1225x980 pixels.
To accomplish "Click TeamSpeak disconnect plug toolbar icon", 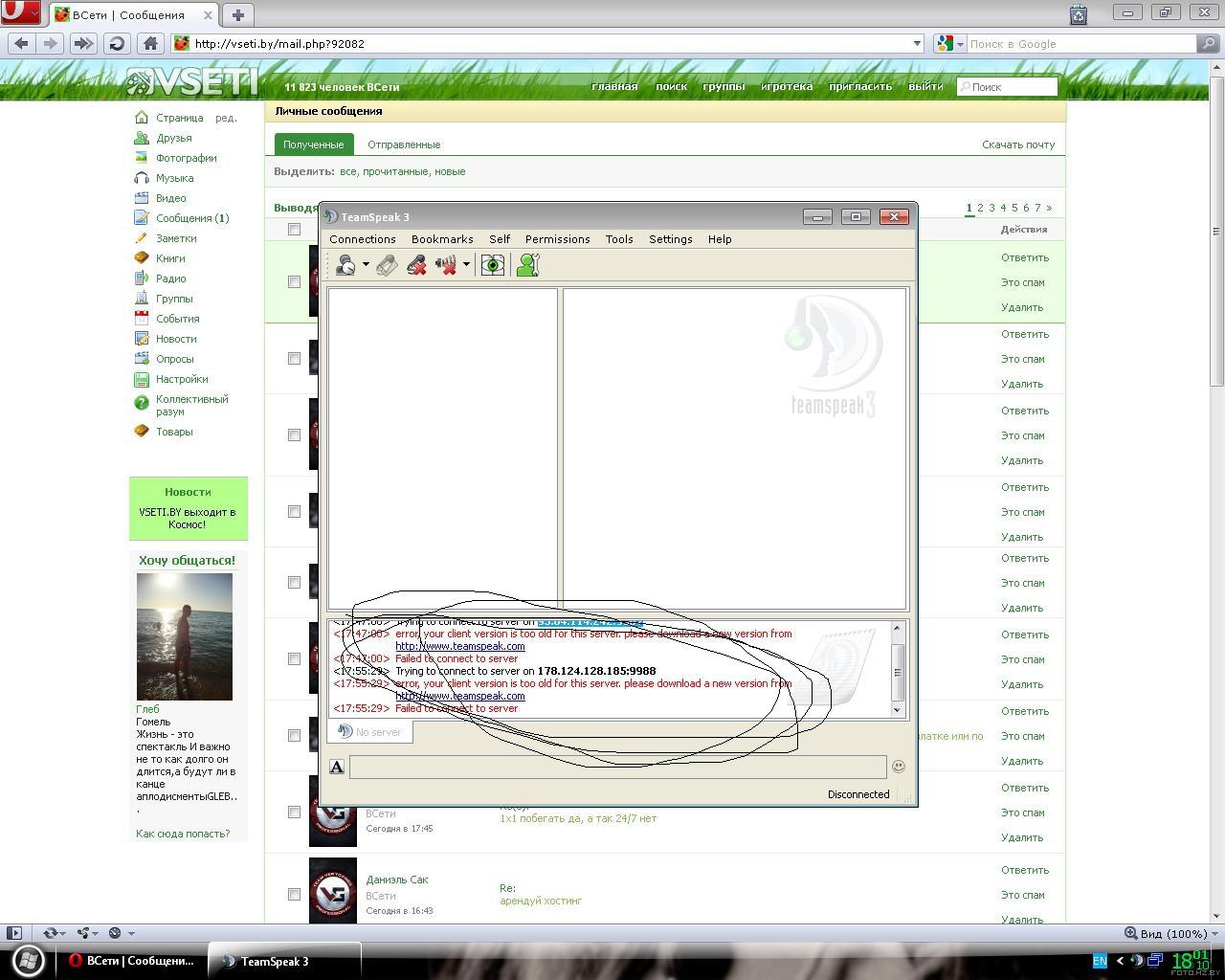I will coord(387,265).
